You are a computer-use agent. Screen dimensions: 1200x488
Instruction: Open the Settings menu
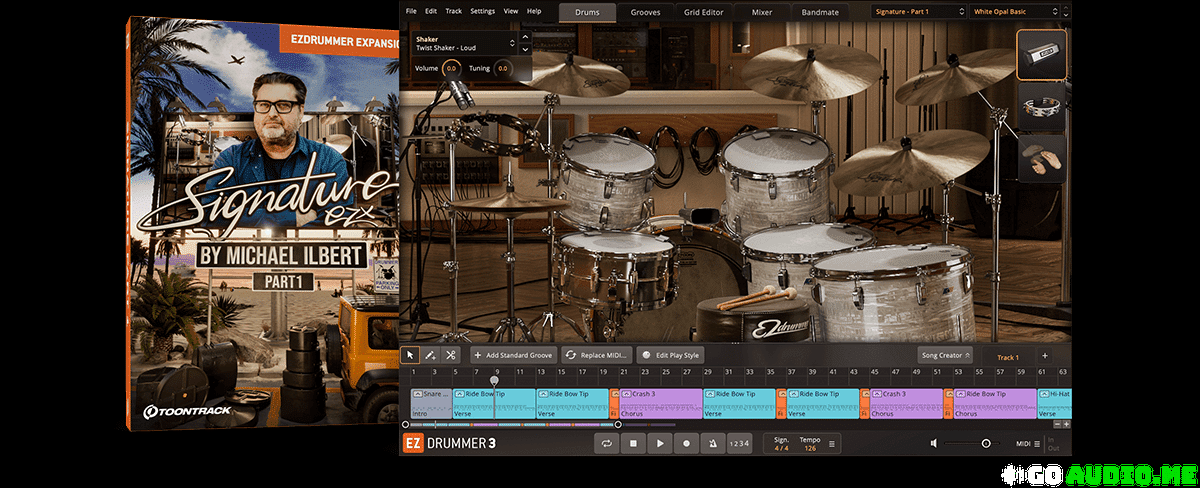(x=482, y=11)
